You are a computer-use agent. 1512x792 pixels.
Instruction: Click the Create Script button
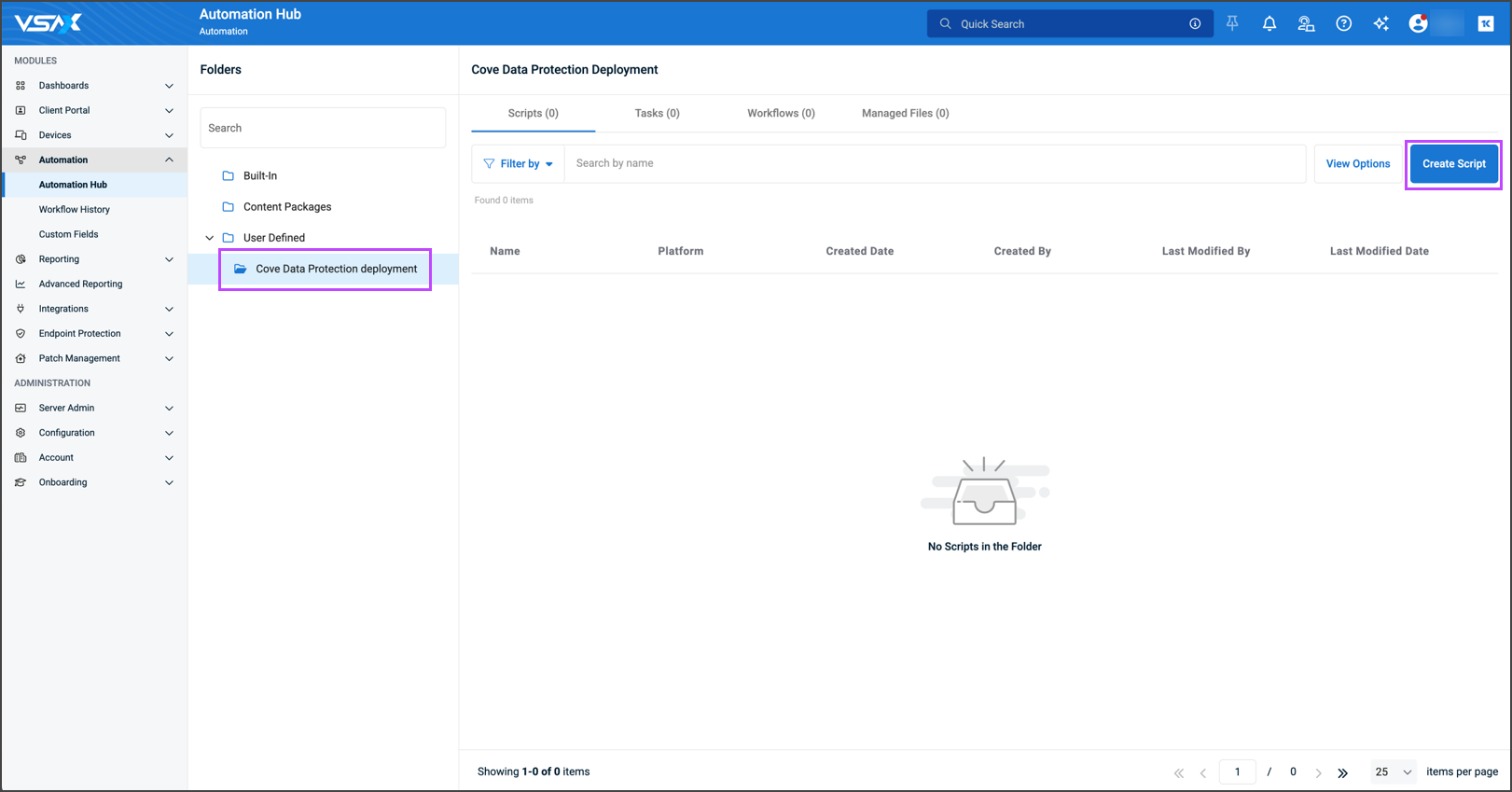[x=1453, y=164]
